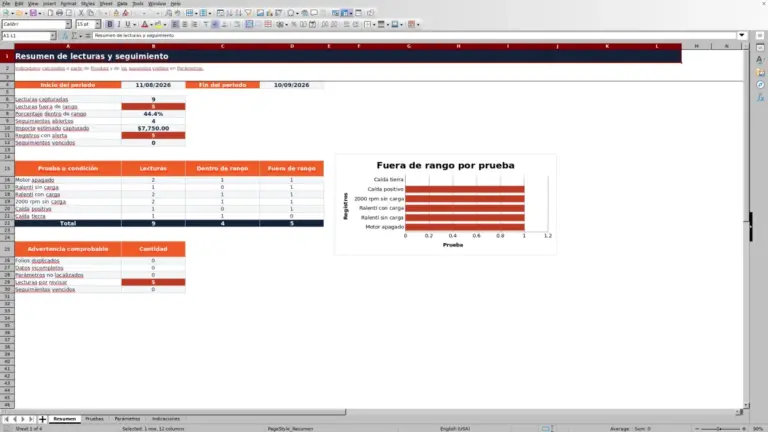
Task: Click the Function Wizard icon
Action: click(65, 36)
